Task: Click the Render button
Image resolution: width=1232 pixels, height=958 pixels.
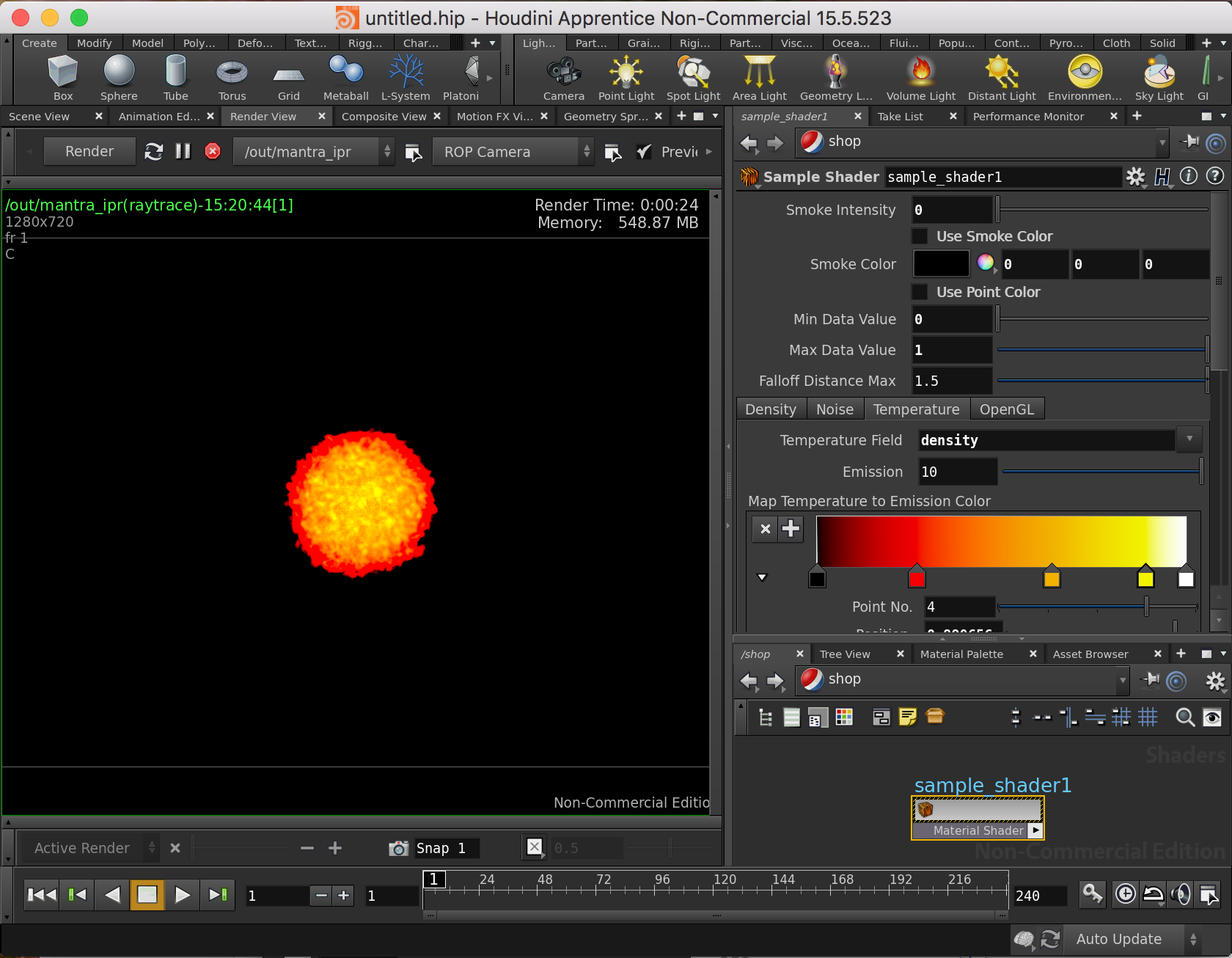Action: coord(89,152)
